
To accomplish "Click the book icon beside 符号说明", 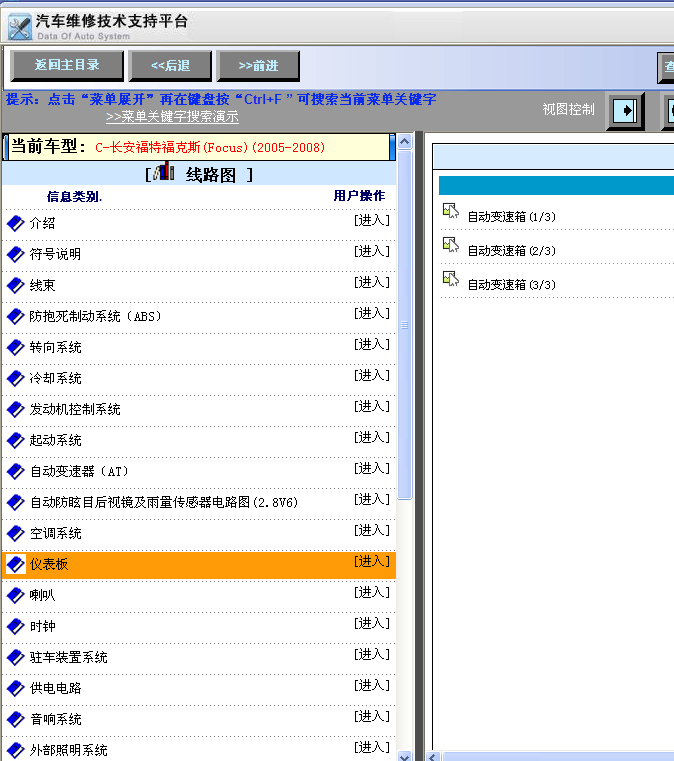I will tap(16, 254).
